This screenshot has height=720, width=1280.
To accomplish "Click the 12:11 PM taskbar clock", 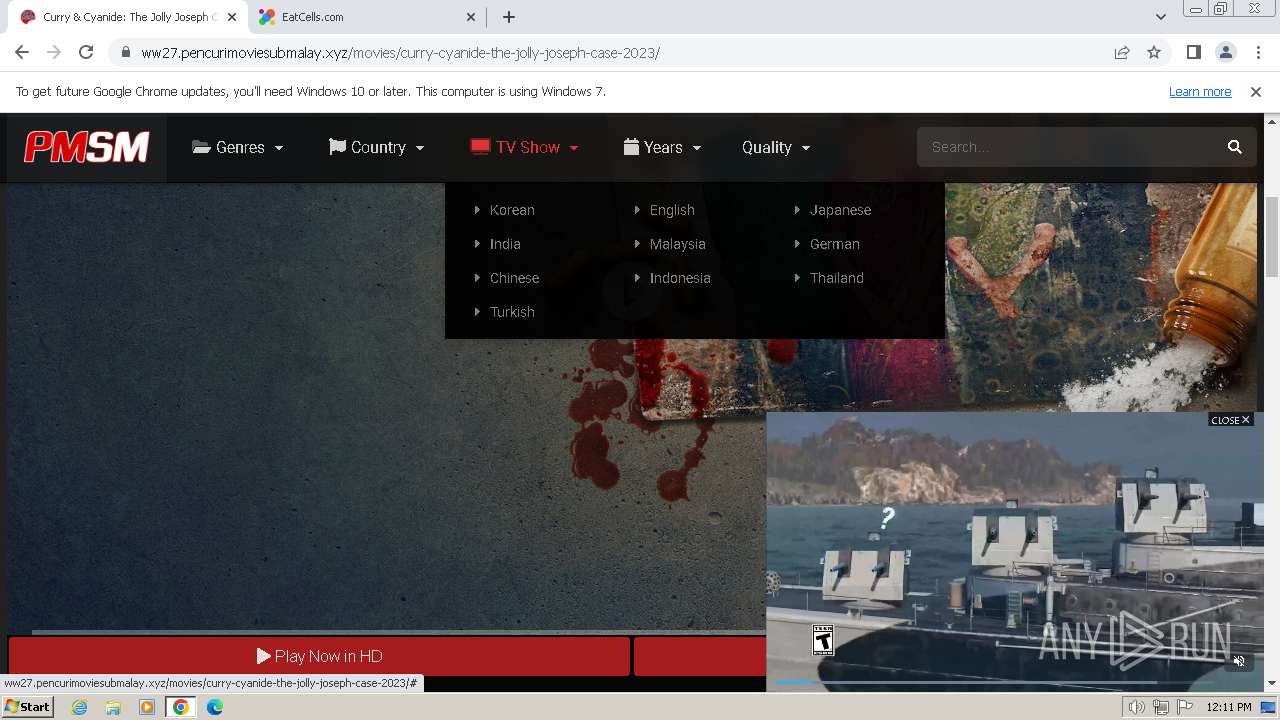I will pos(1229,707).
